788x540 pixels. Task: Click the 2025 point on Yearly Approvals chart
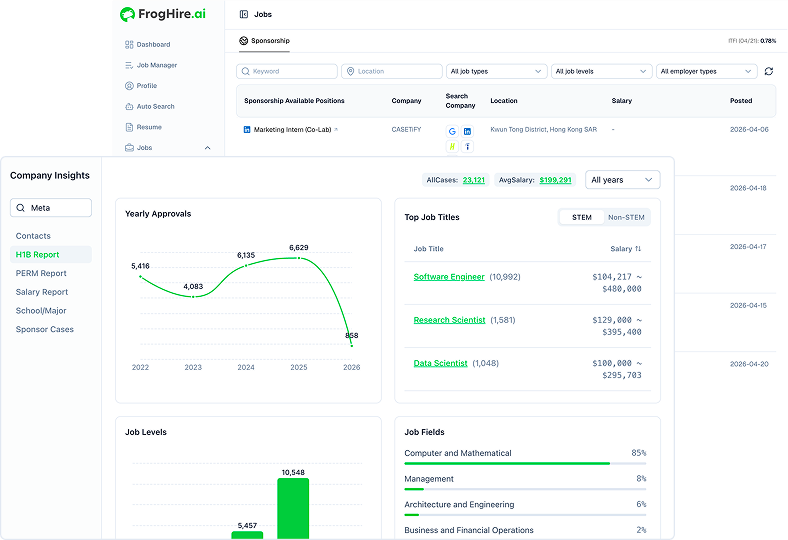click(299, 258)
